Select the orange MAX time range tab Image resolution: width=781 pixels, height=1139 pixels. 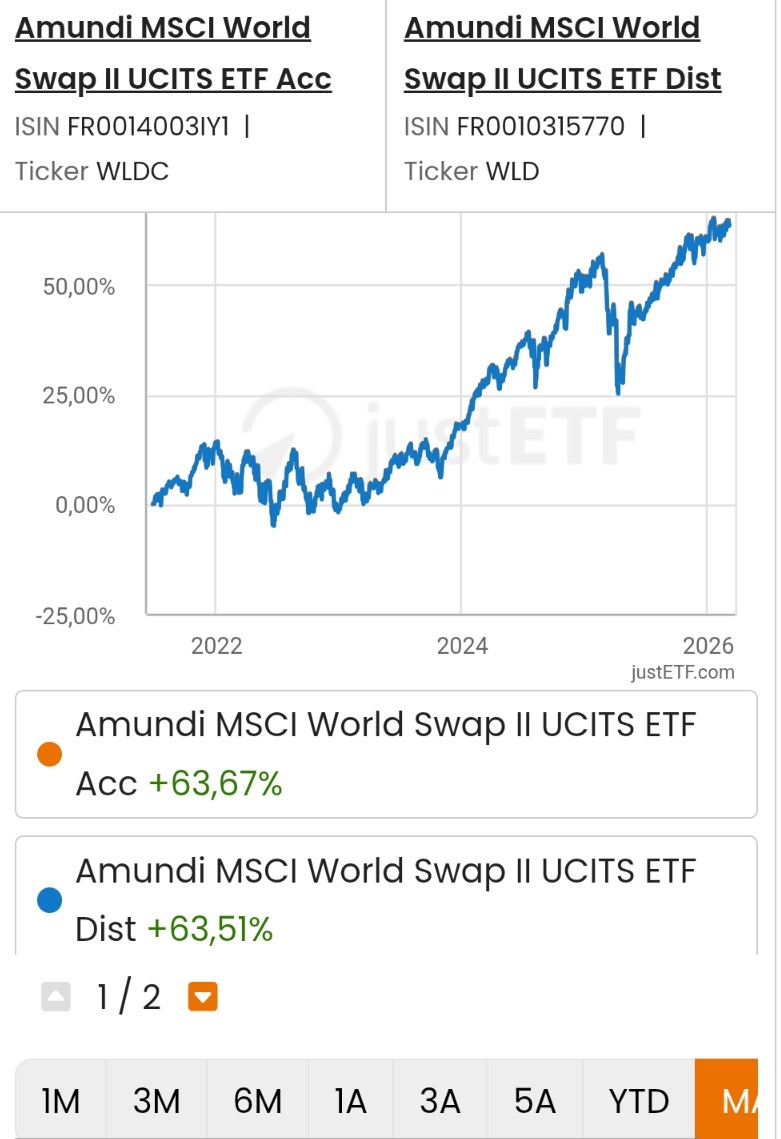[x=727, y=1100]
